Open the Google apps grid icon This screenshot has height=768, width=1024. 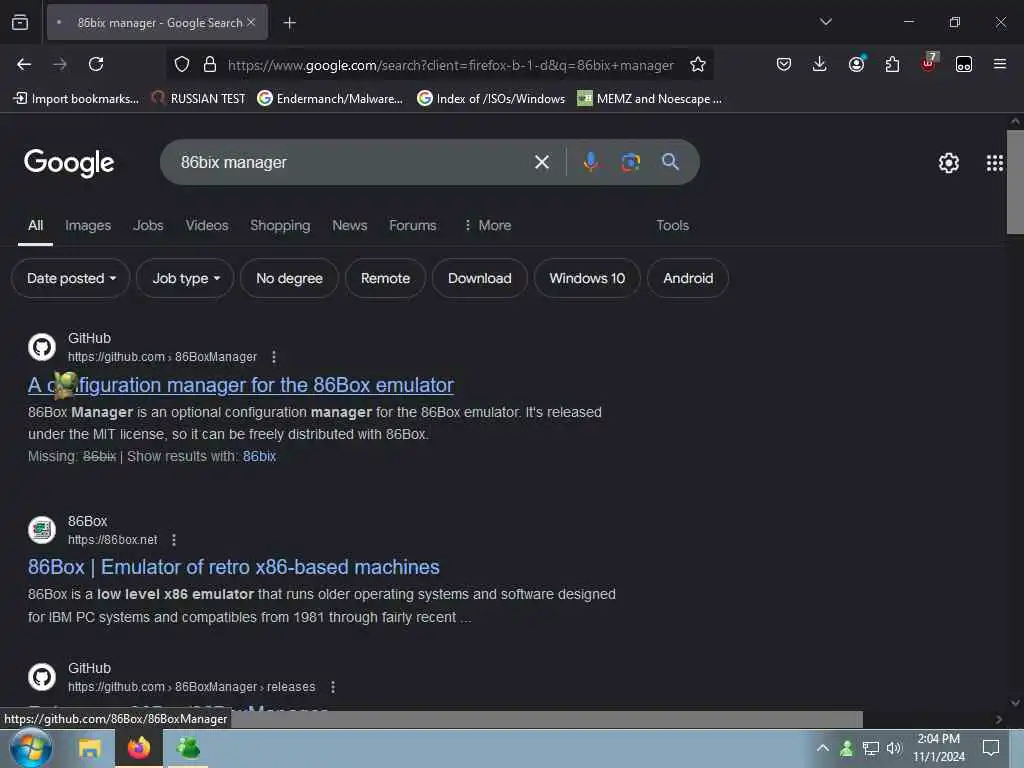(994, 163)
